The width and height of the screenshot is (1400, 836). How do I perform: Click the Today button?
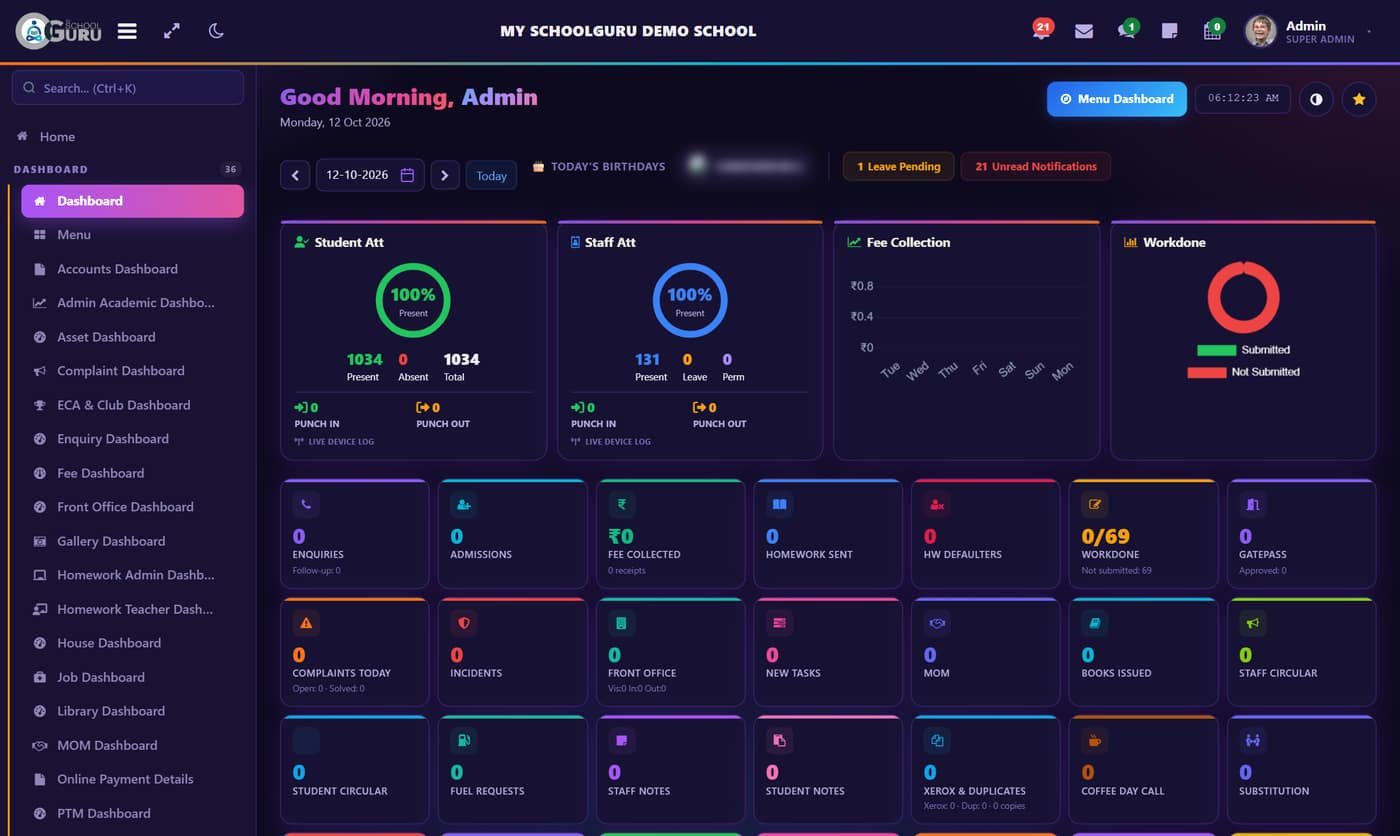(491, 175)
